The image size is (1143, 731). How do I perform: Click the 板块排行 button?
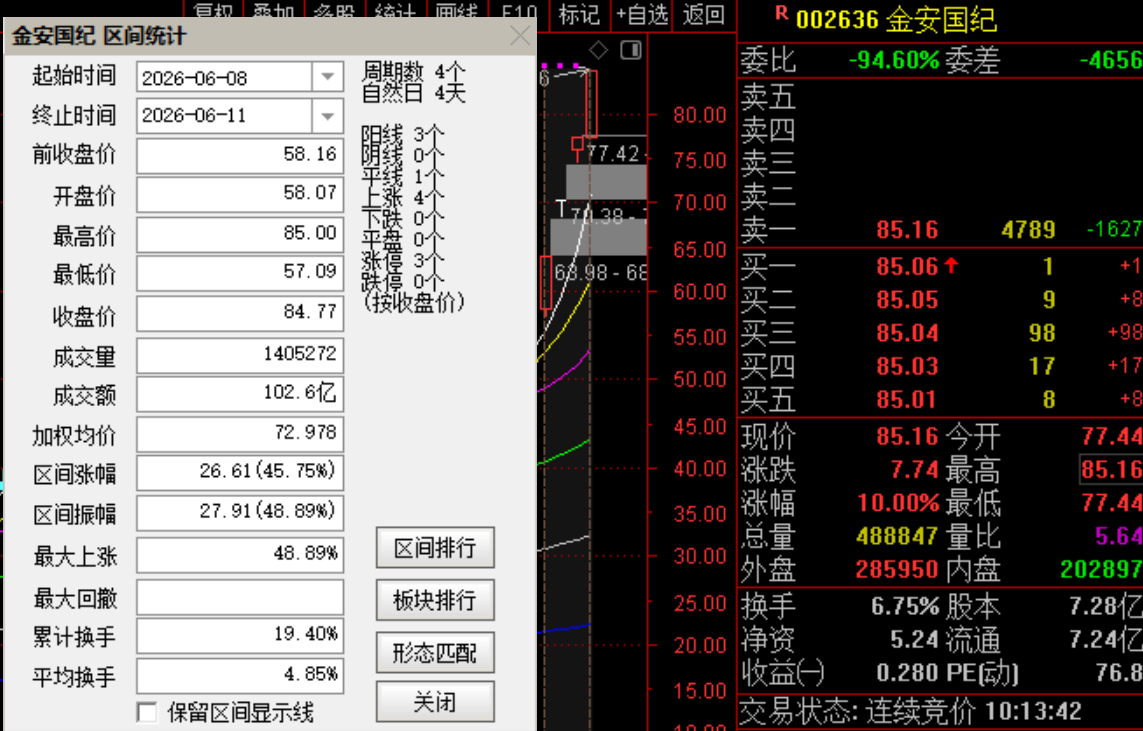click(435, 600)
